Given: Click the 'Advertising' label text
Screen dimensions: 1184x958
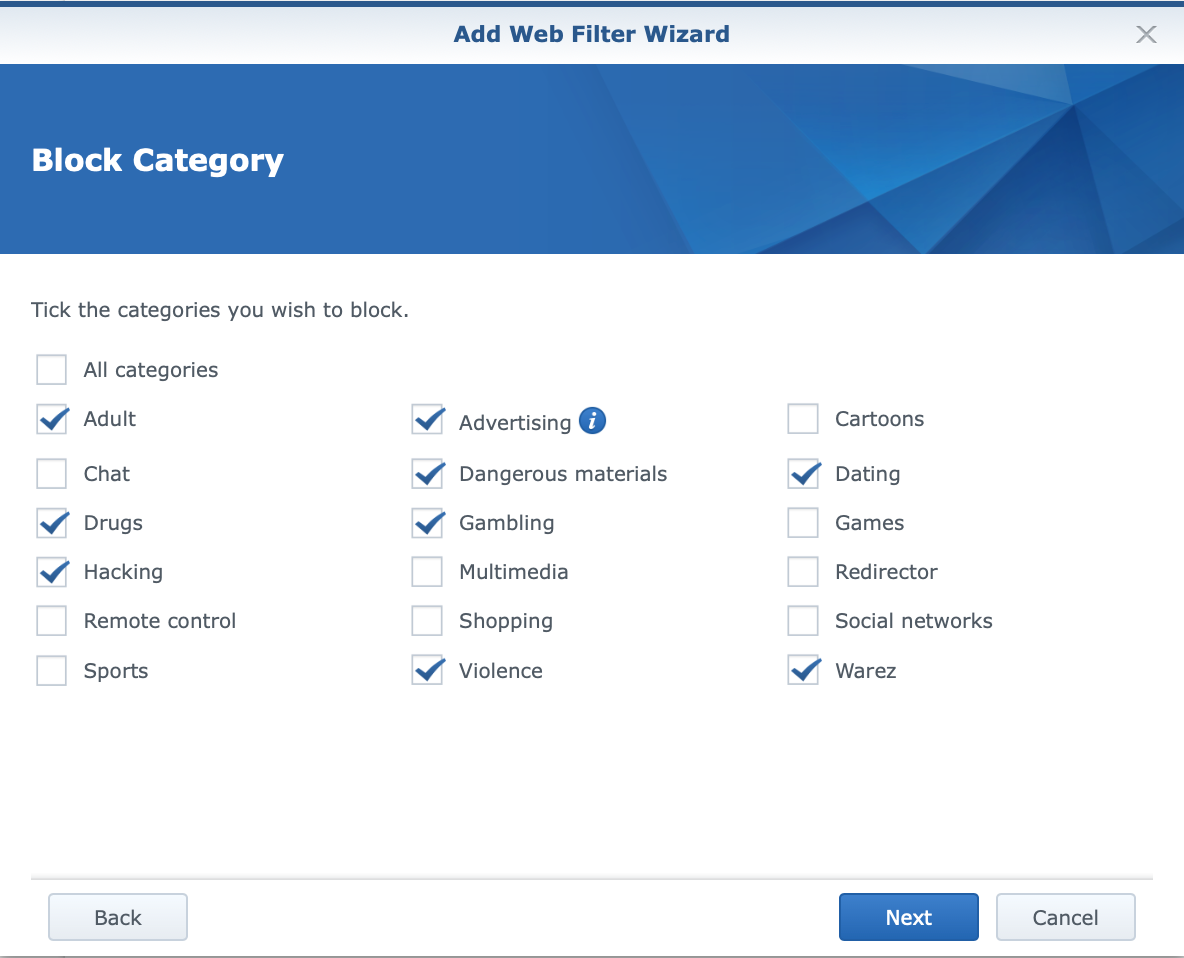Looking at the screenshot, I should pos(515,423).
